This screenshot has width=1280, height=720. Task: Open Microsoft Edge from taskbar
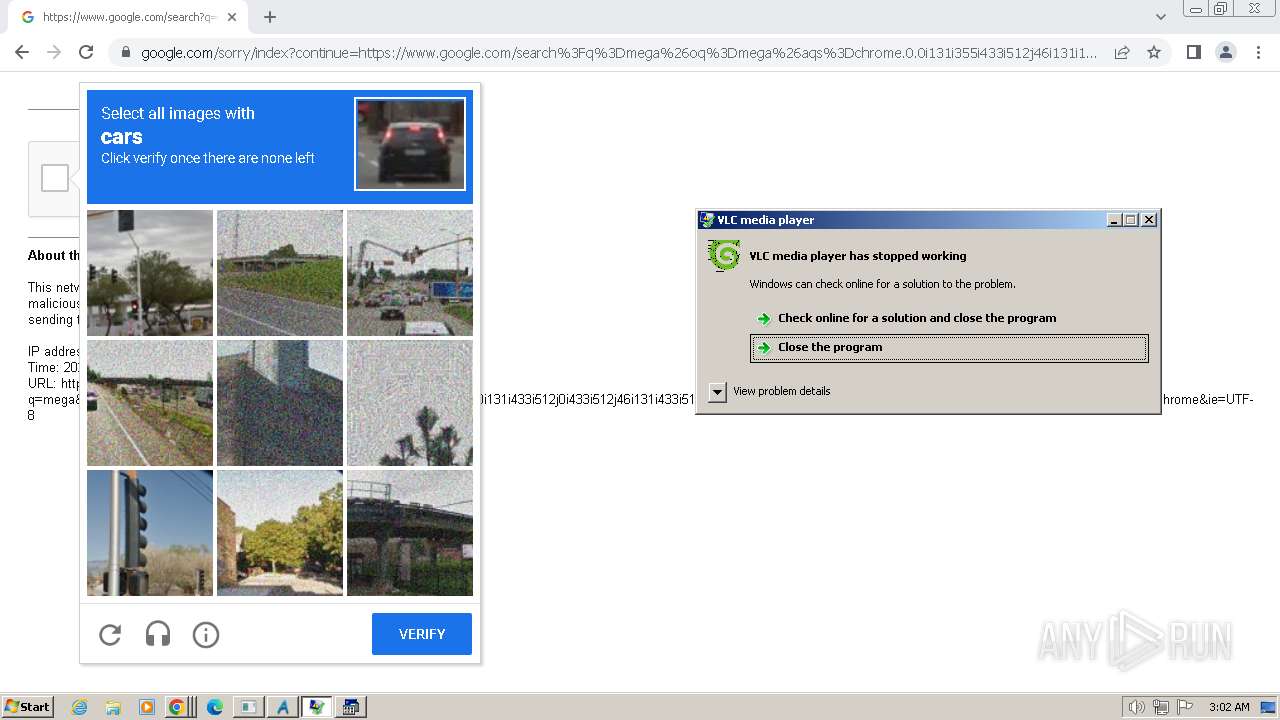coord(214,707)
